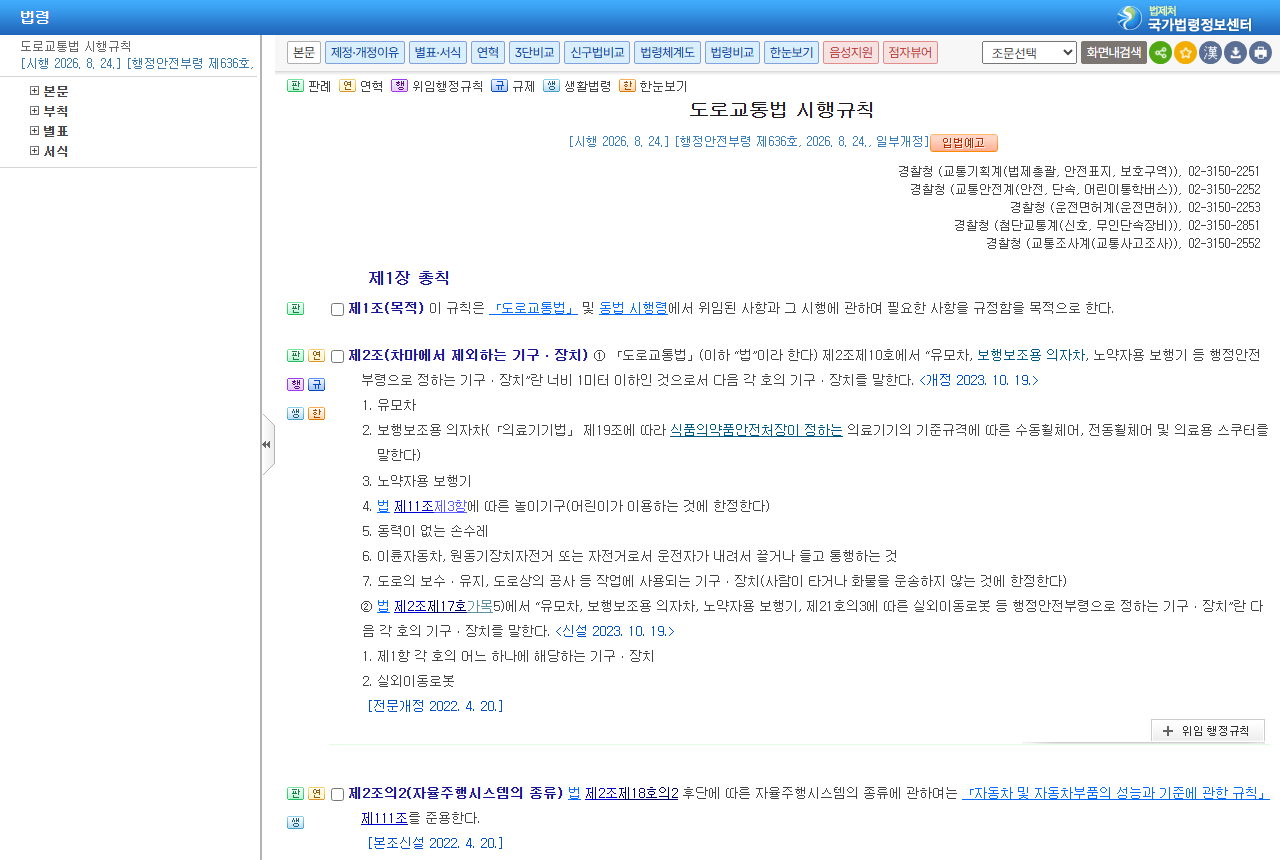Open the 「도로교통법」 link in 제1조
This screenshot has height=860, width=1280.
(533, 308)
